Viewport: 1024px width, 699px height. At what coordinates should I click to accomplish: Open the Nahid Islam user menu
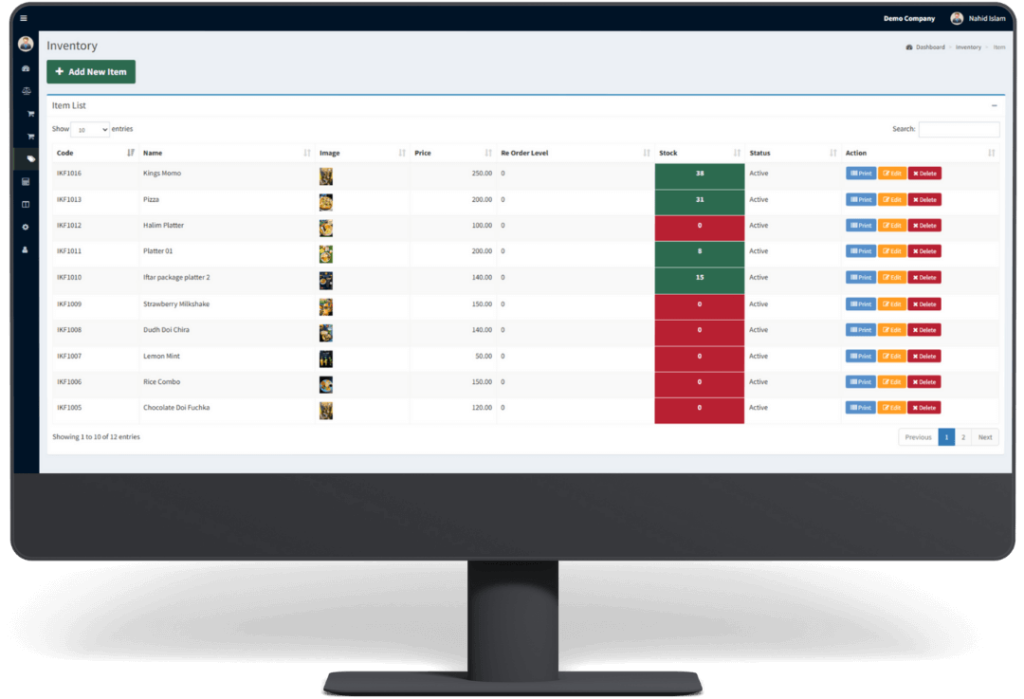(978, 18)
